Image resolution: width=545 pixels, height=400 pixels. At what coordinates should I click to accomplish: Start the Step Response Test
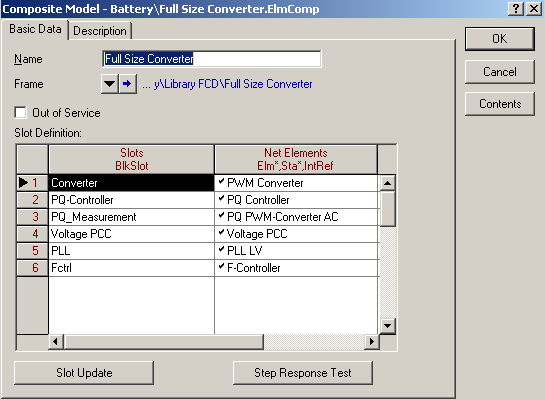(x=303, y=373)
